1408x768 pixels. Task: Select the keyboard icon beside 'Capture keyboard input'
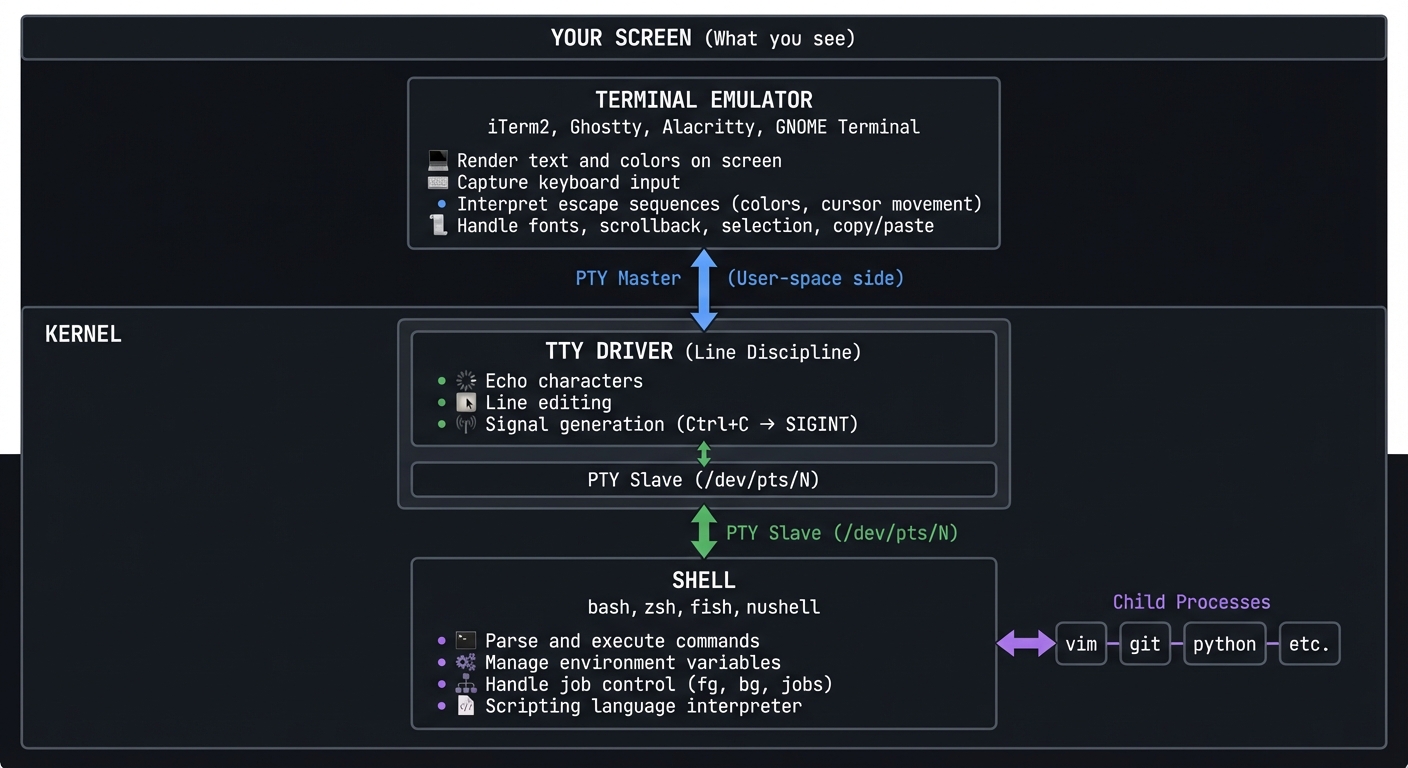437,182
